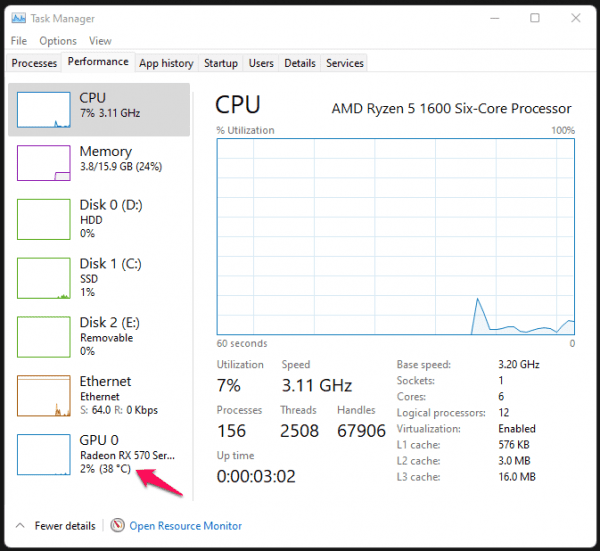Click the Disk 0 (D:) label
The height and width of the screenshot is (551, 600).
click(x=111, y=205)
